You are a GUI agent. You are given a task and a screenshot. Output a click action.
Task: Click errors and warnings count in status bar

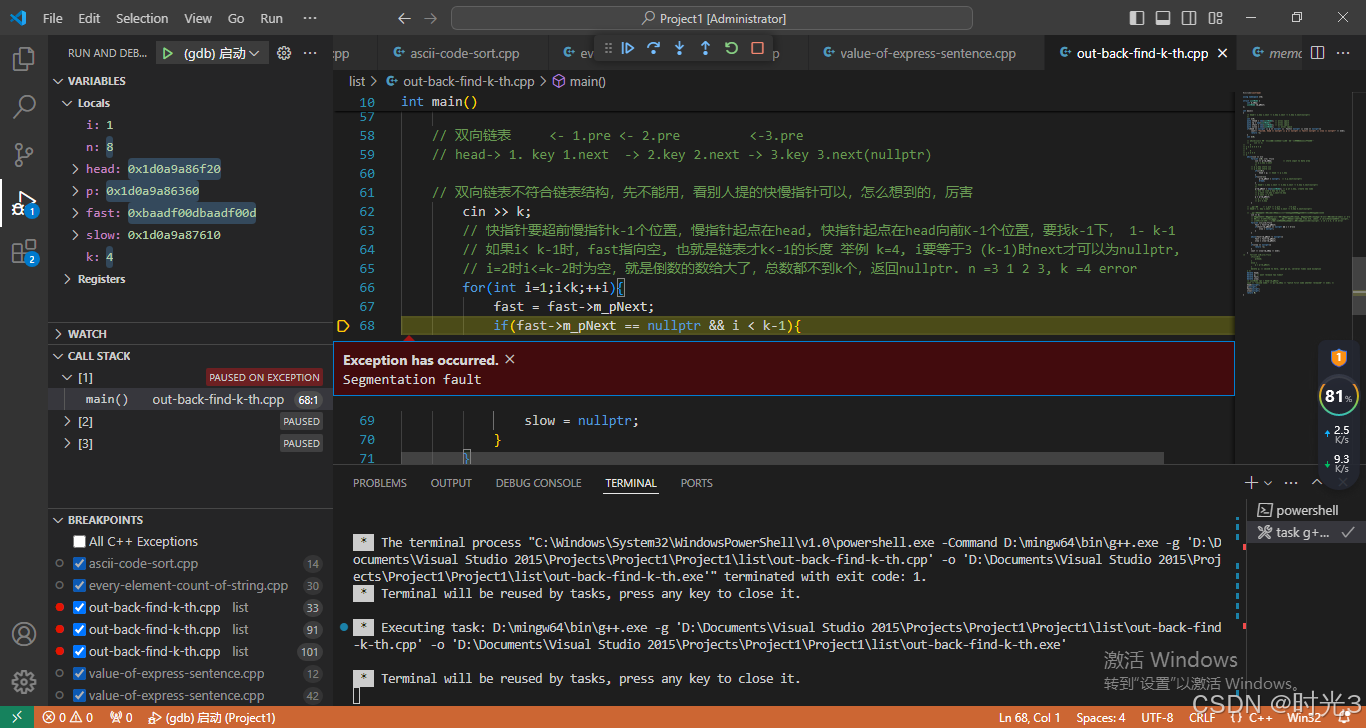pos(68,718)
